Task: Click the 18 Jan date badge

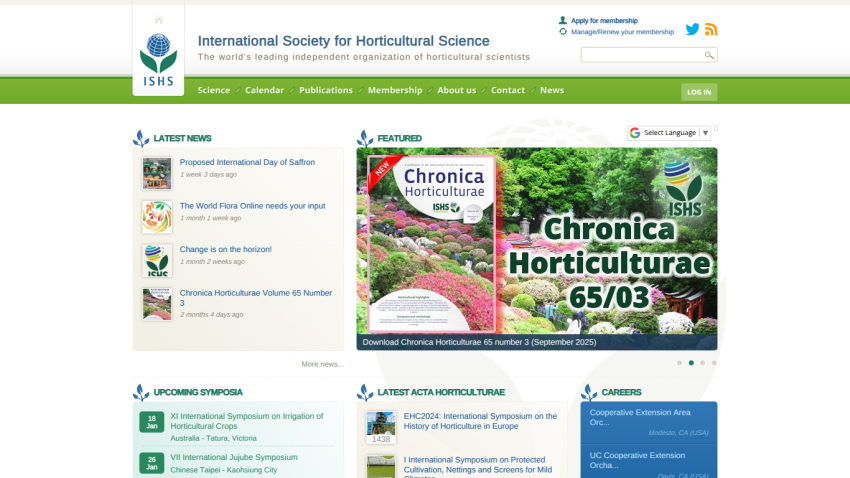Action: tap(152, 422)
